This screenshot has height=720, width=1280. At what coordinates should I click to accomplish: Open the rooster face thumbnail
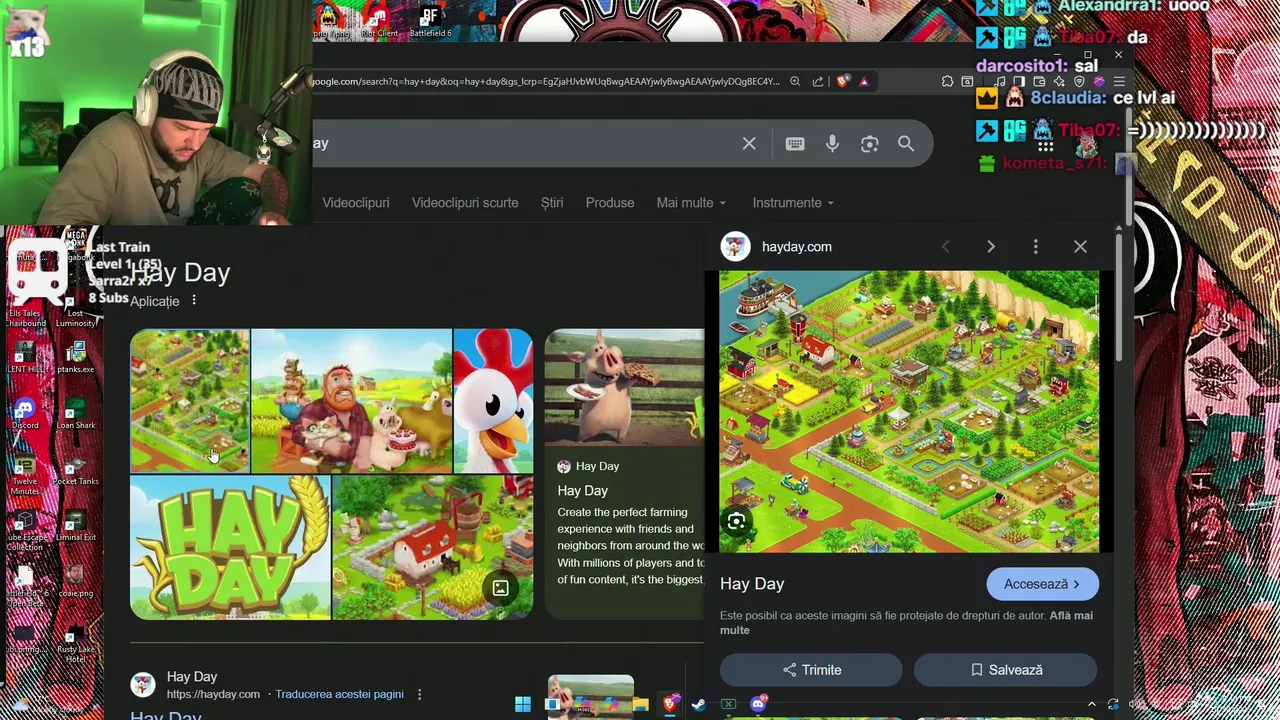(493, 401)
